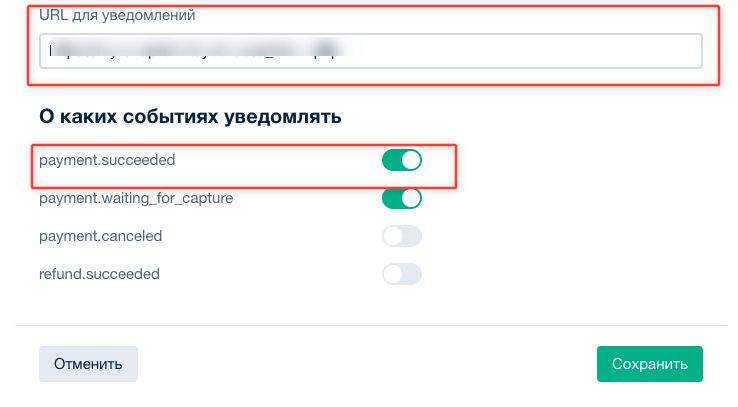Screen dimensions: 738x407
Task: Click the grey track of the payment.canceled switch
Action: [x=411, y=237]
